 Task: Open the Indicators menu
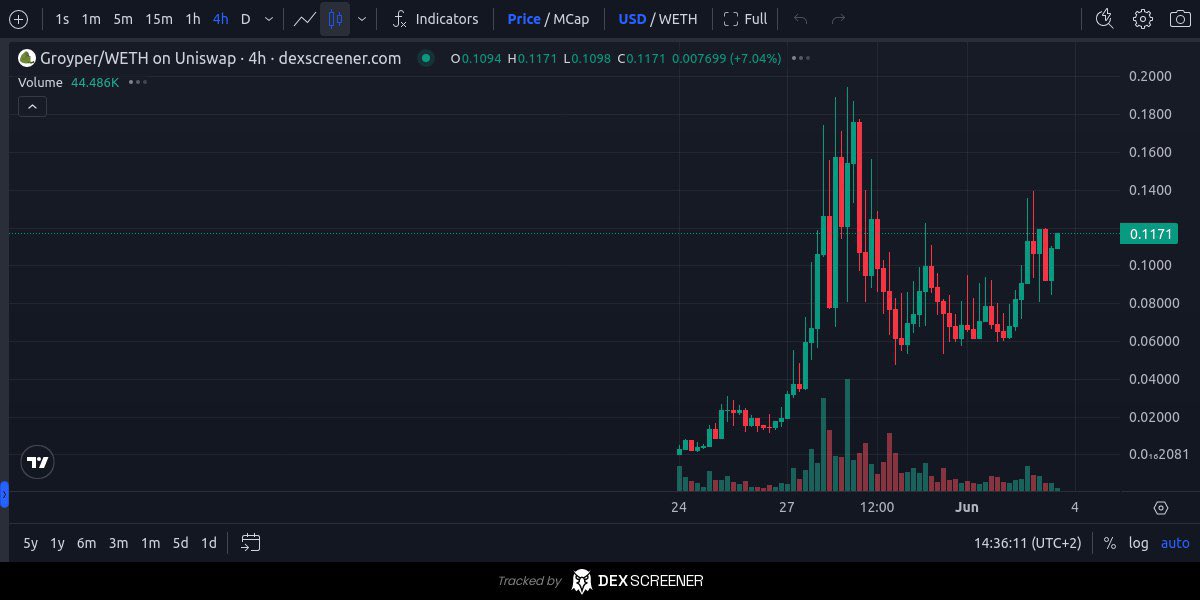435,19
